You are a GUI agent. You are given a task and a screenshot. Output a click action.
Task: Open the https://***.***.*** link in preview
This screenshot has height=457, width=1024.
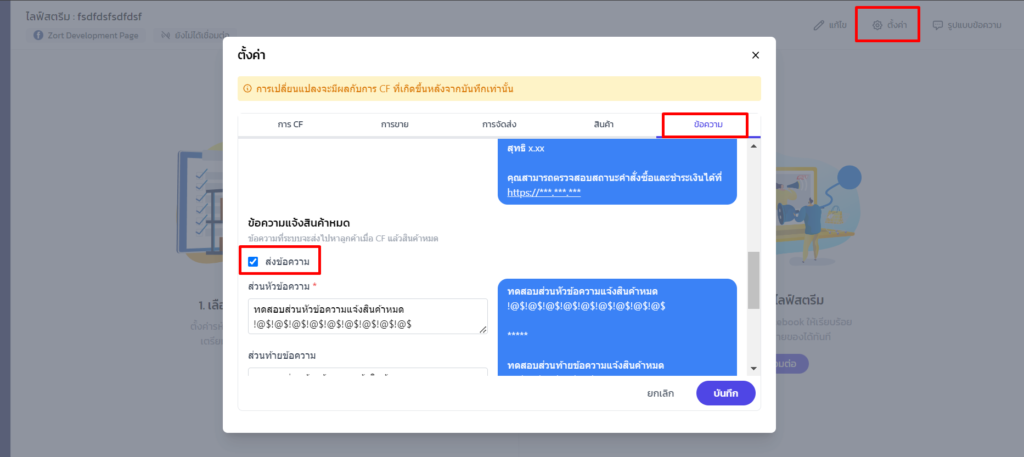544,190
